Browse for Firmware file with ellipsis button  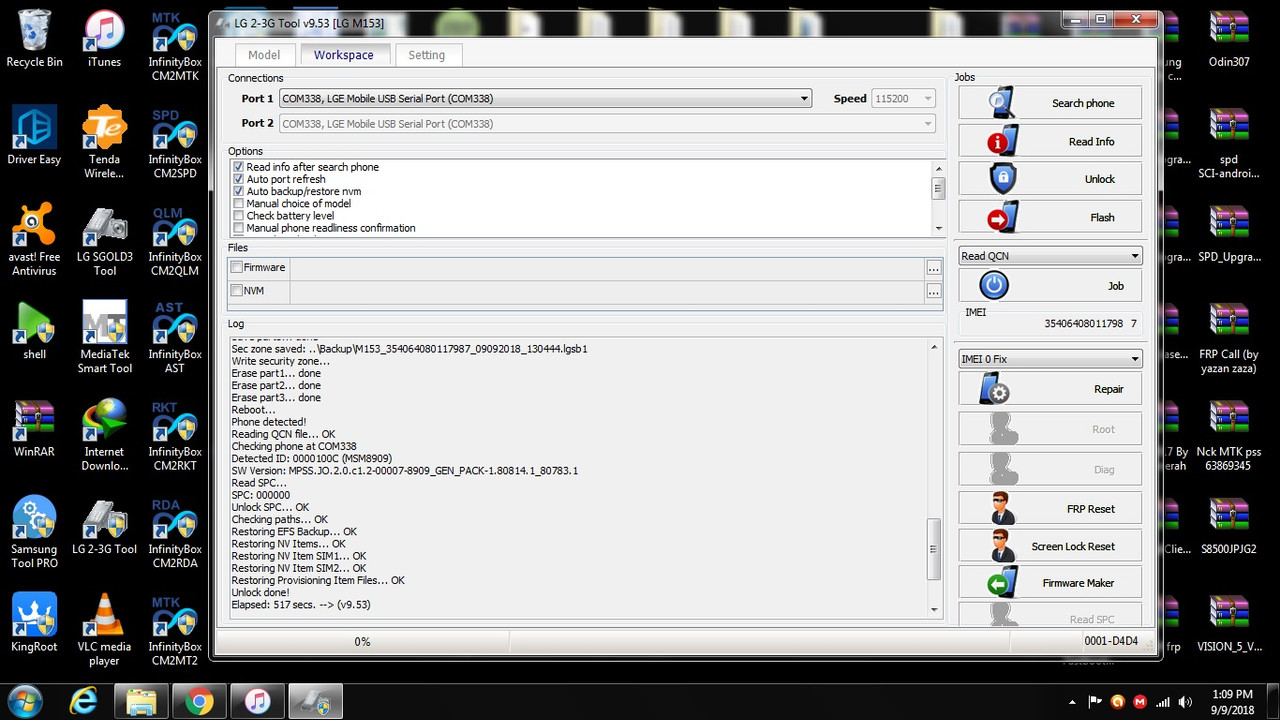(x=933, y=268)
